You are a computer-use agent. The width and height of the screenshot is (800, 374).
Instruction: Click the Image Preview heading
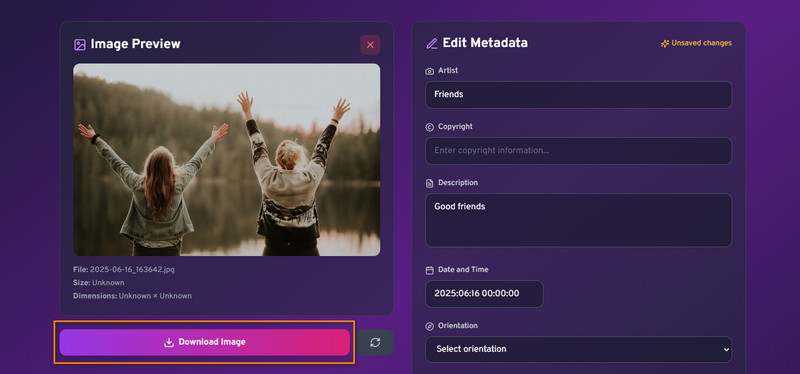(x=136, y=44)
